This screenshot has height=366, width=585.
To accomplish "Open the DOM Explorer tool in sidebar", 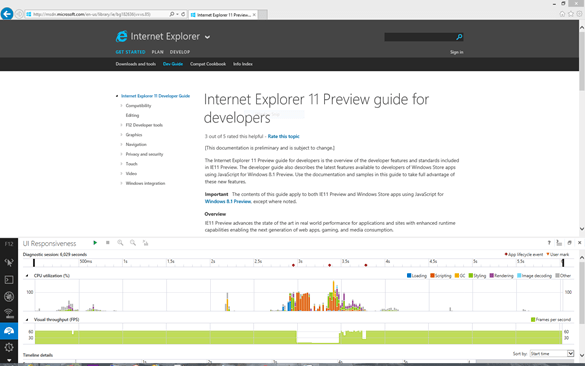I will pyautogui.click(x=9, y=263).
